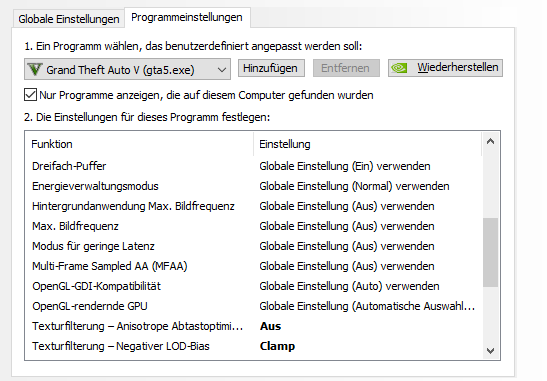Select the Programmeinstellungen tab
547x381 pixels.
coord(187,17)
